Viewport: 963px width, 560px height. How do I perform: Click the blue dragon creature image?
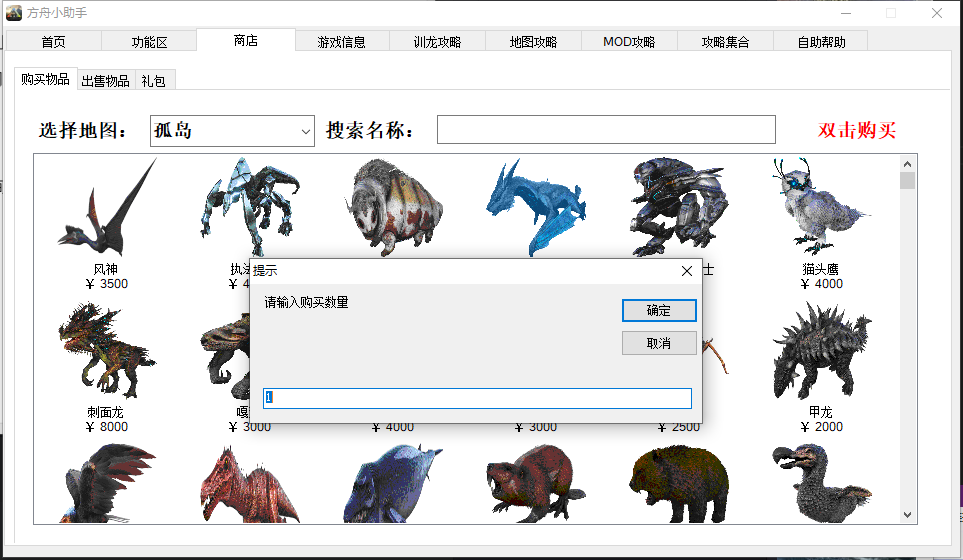click(535, 205)
